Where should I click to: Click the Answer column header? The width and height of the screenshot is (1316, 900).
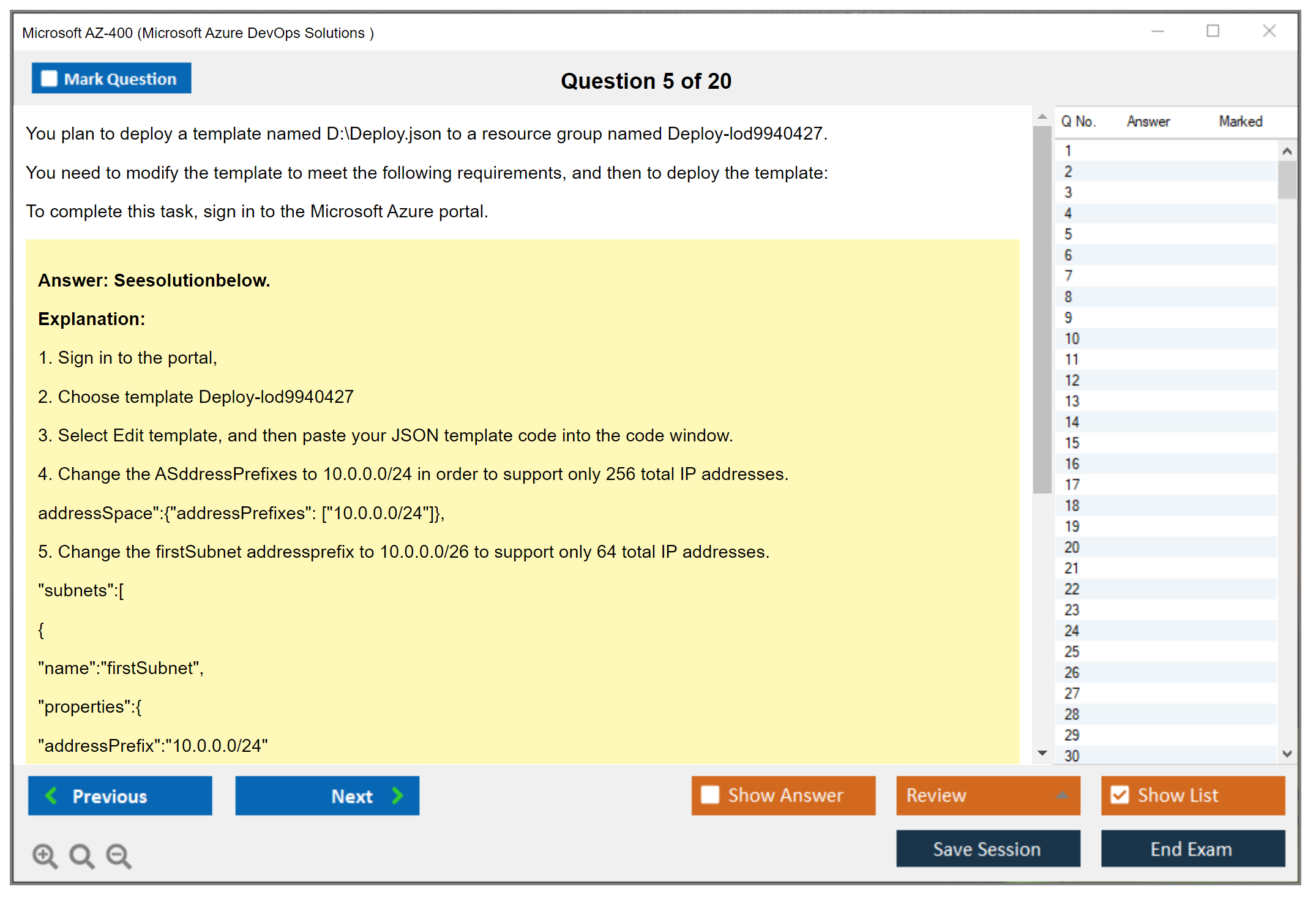1148,121
